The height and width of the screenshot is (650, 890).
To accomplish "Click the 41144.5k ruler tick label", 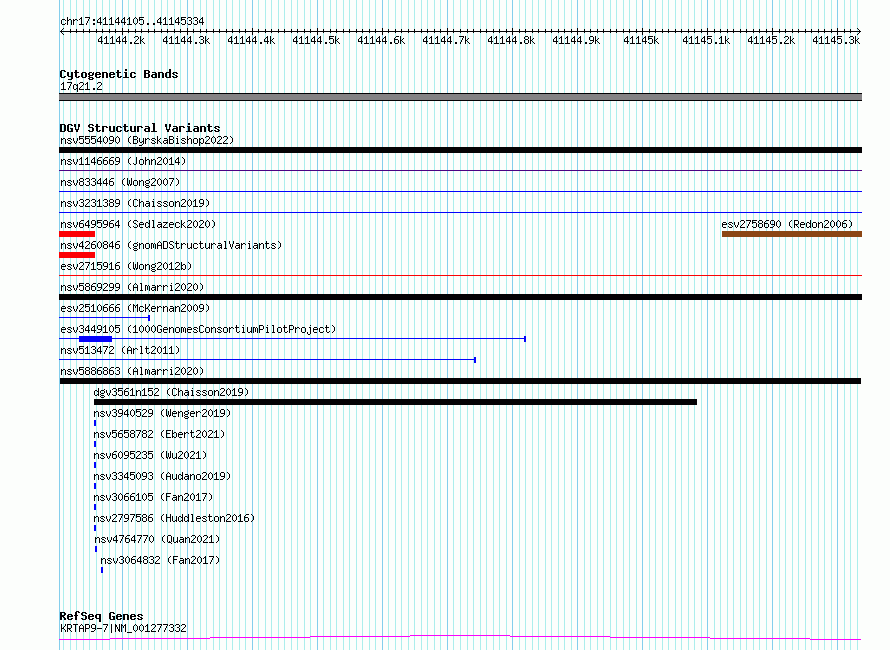I will (x=316, y=40).
